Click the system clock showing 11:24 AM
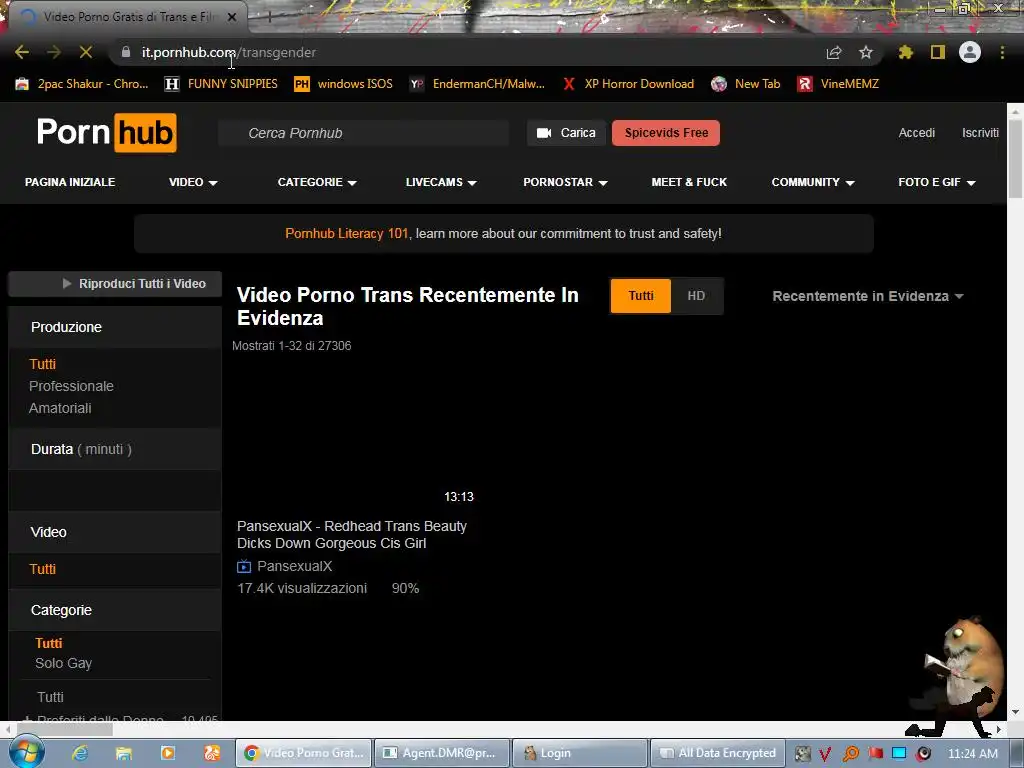This screenshot has height=768, width=1024. (x=972, y=754)
